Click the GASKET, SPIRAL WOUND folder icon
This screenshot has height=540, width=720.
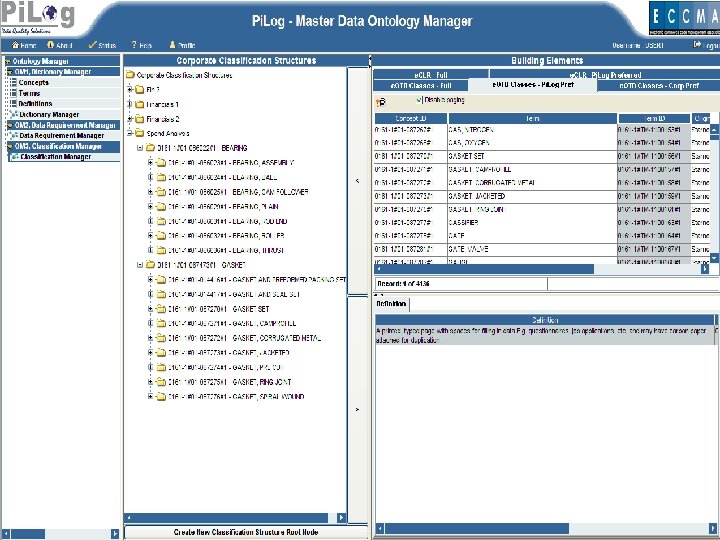tap(161, 396)
